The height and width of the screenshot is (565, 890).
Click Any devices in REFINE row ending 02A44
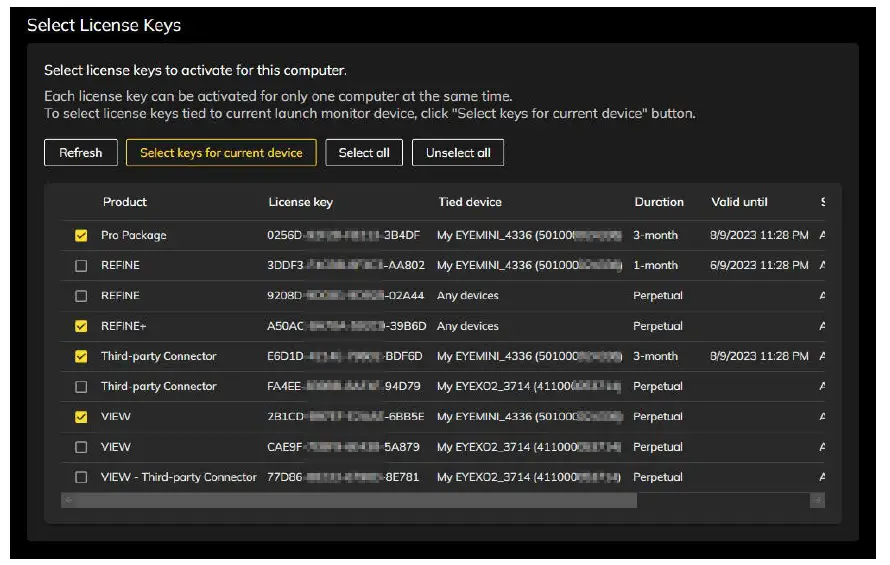(468, 295)
